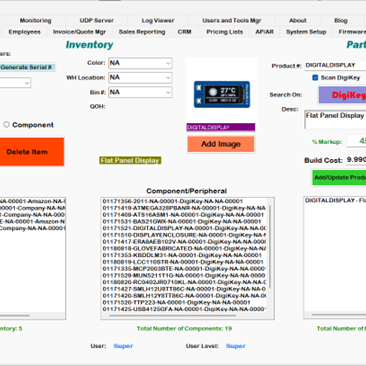This screenshot has width=366, height=366.
Task: Click the Super user level value
Action: coord(236,346)
